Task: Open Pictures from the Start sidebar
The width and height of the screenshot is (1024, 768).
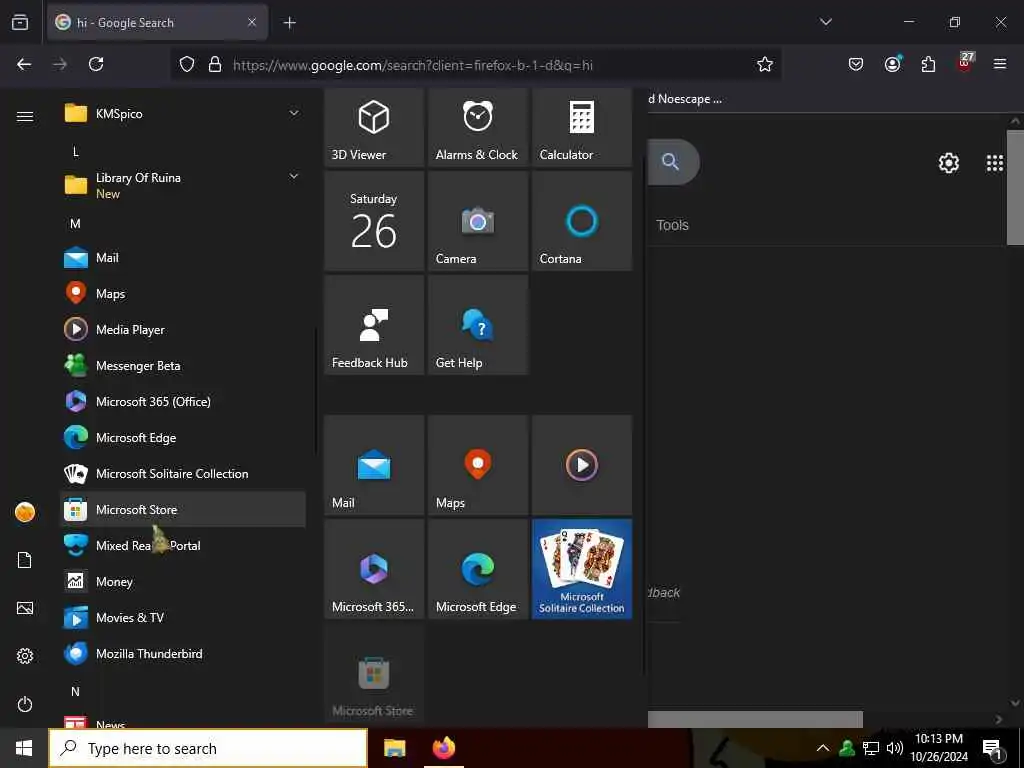Action: pos(25,608)
